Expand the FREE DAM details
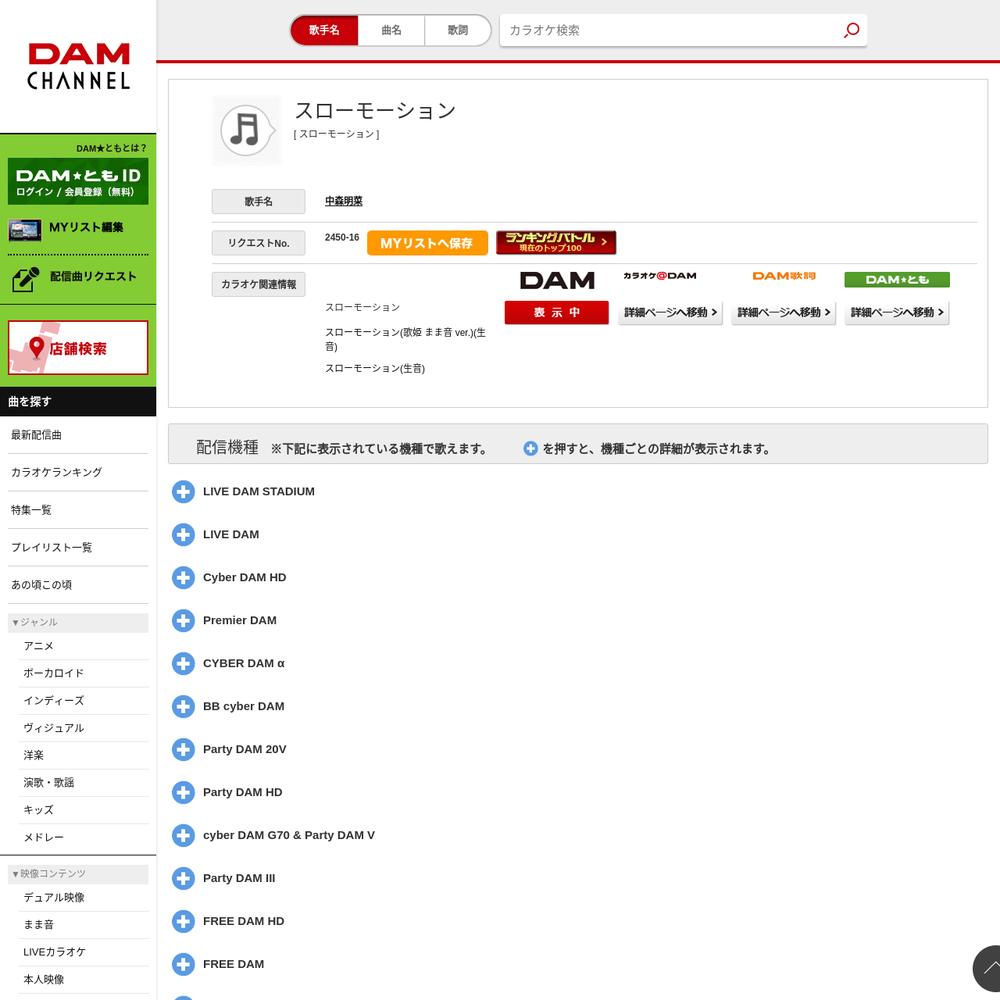 [183, 964]
